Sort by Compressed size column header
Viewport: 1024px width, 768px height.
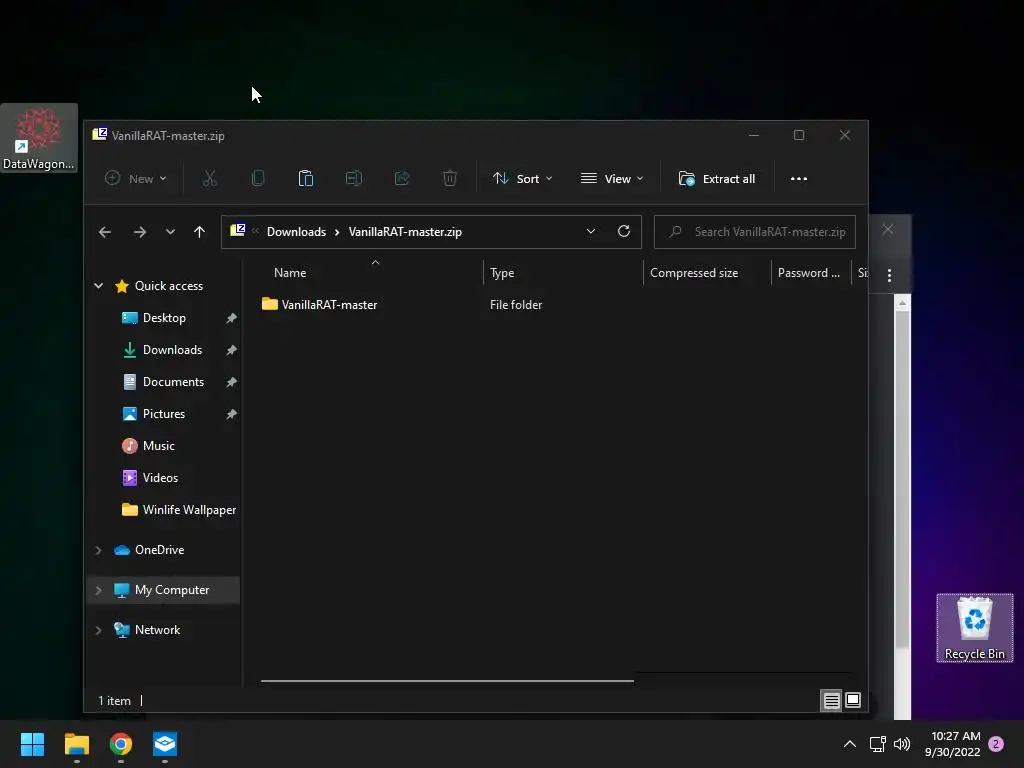click(694, 273)
